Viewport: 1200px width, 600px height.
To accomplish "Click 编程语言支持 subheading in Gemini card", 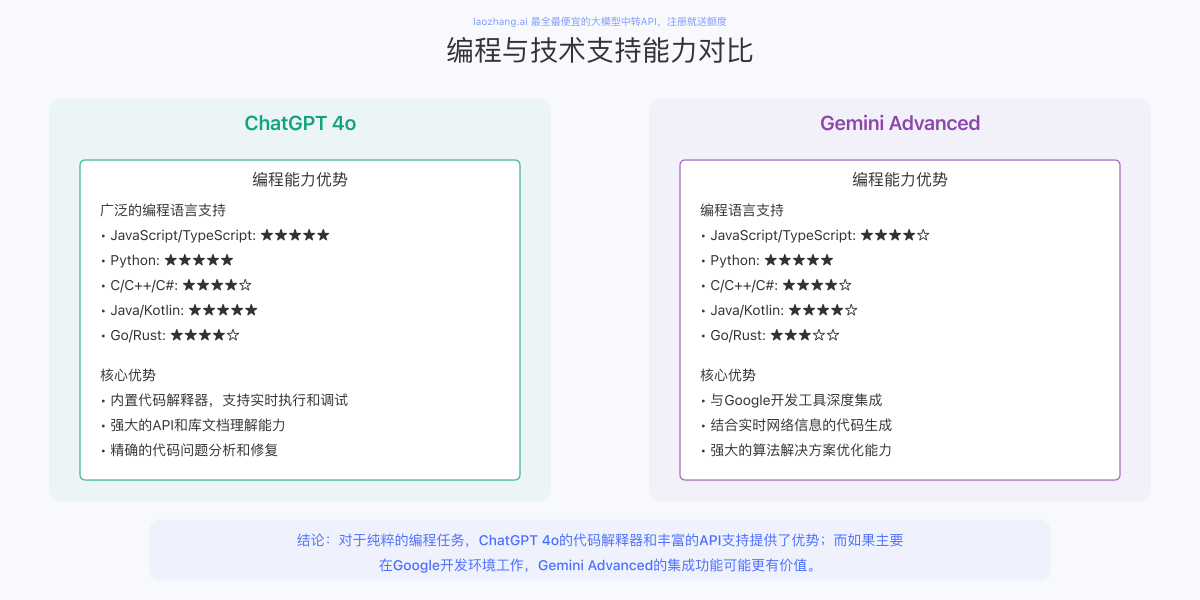I will 742,210.
